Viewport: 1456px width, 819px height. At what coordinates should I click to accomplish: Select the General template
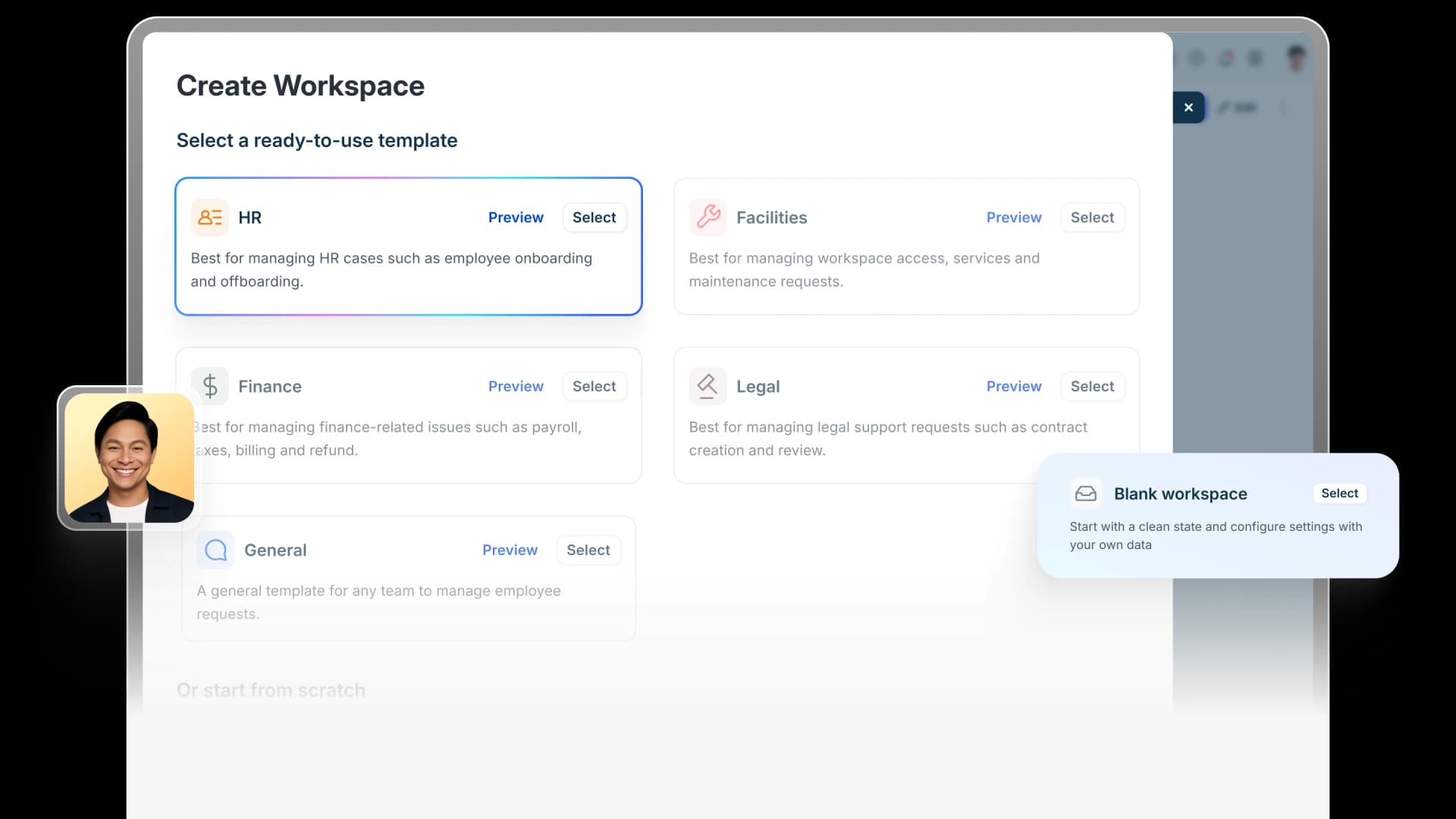pos(588,550)
